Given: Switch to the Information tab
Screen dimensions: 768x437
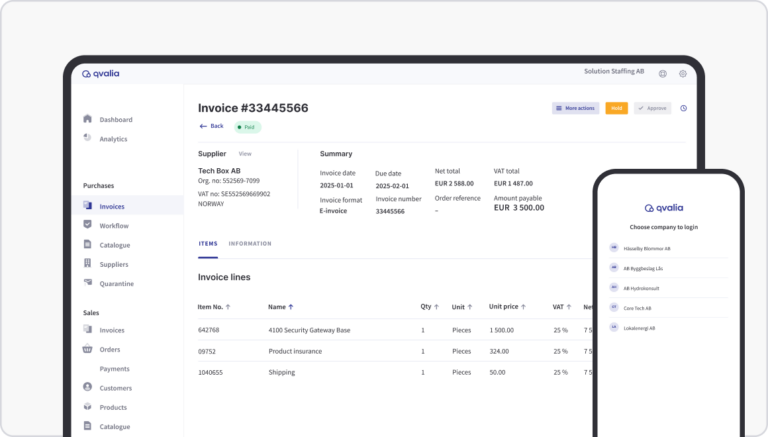Looking at the screenshot, I should (249, 243).
